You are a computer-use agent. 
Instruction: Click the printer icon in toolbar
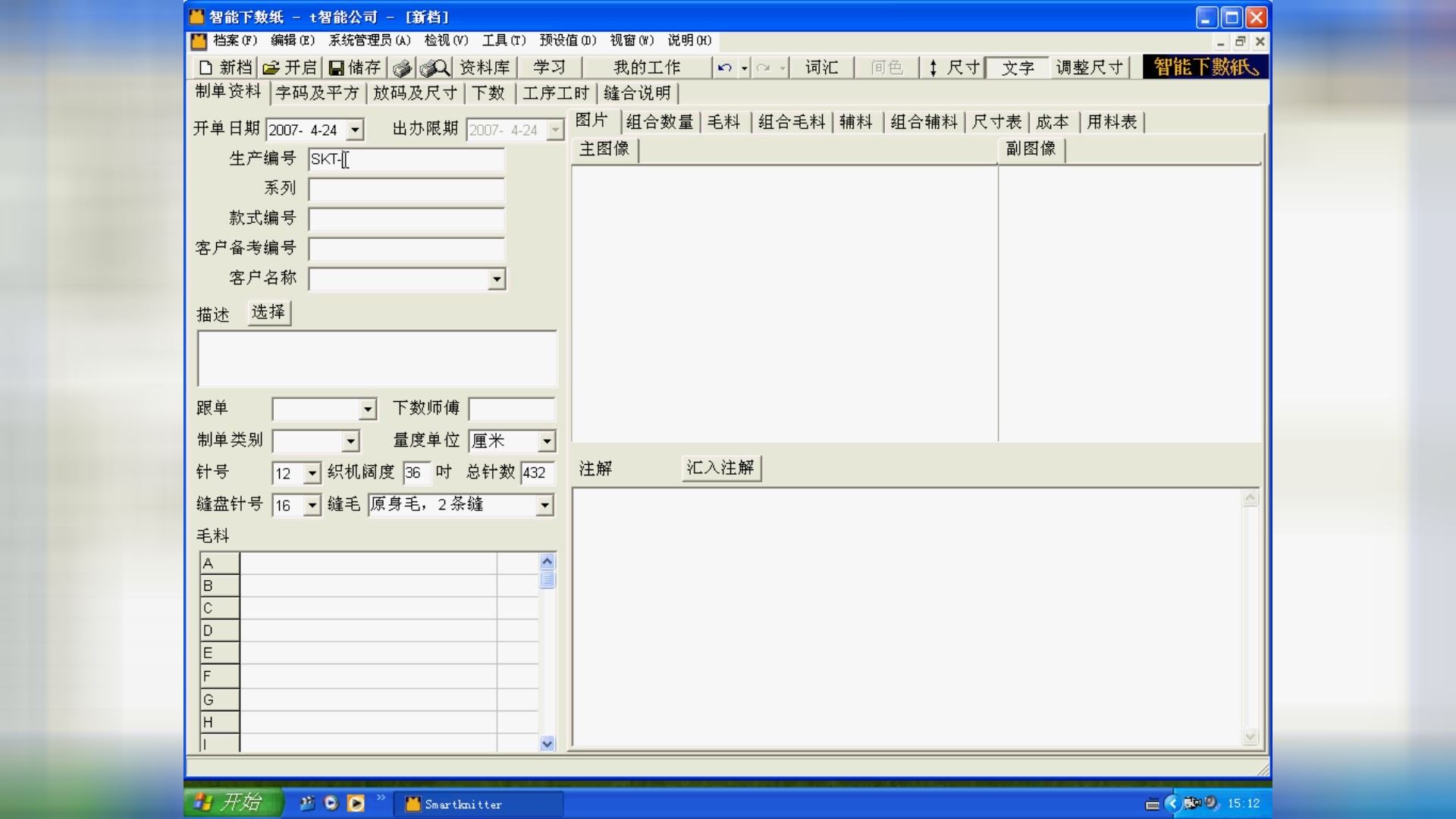point(402,68)
